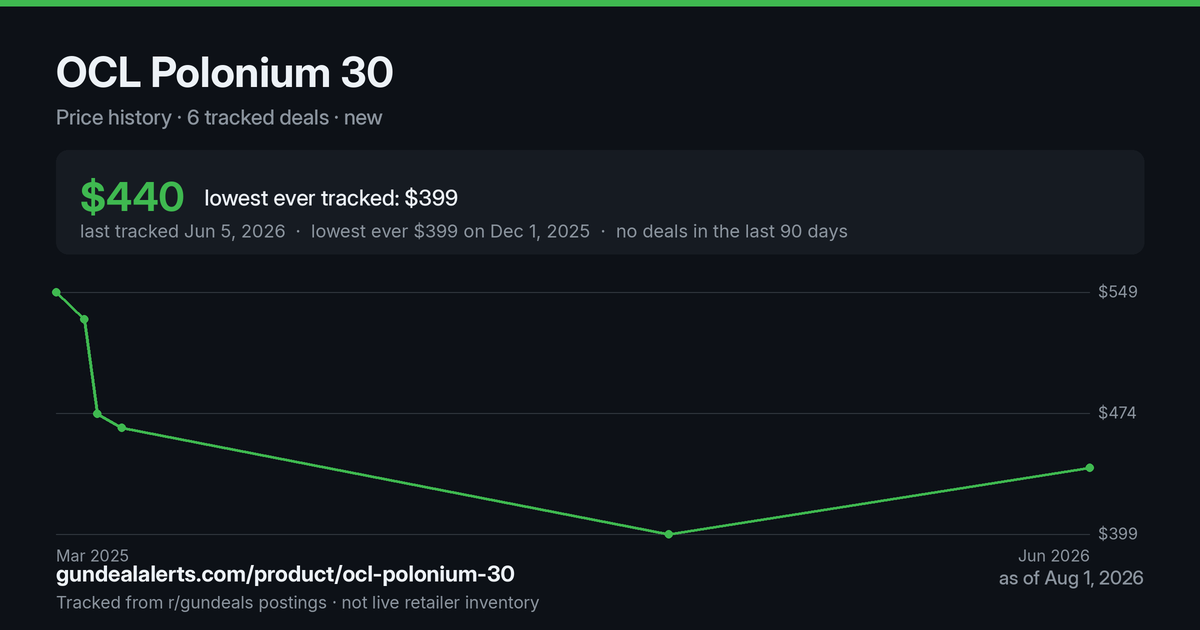1200x630 pixels.
Task: Click 'no deals in the last 90 days'
Action: tap(732, 231)
